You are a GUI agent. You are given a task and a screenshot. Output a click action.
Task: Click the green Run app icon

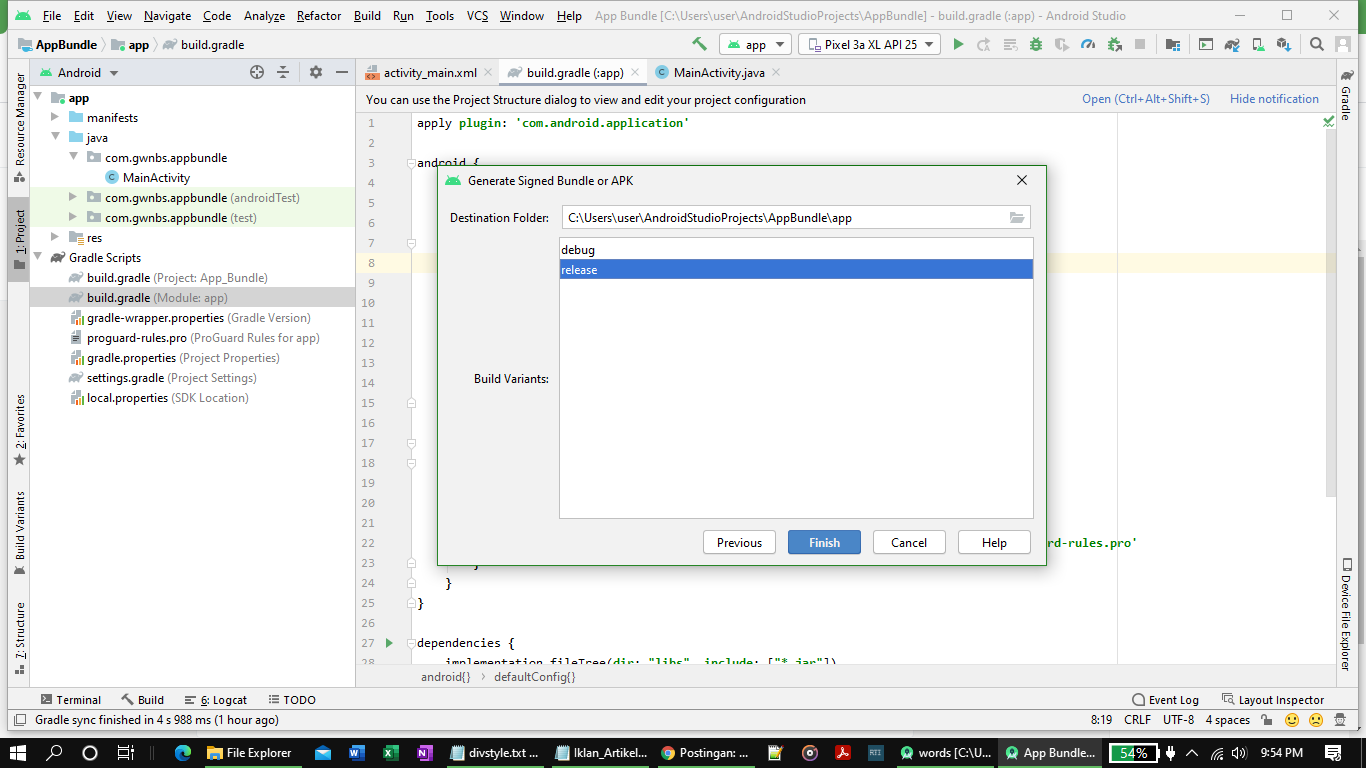957,44
